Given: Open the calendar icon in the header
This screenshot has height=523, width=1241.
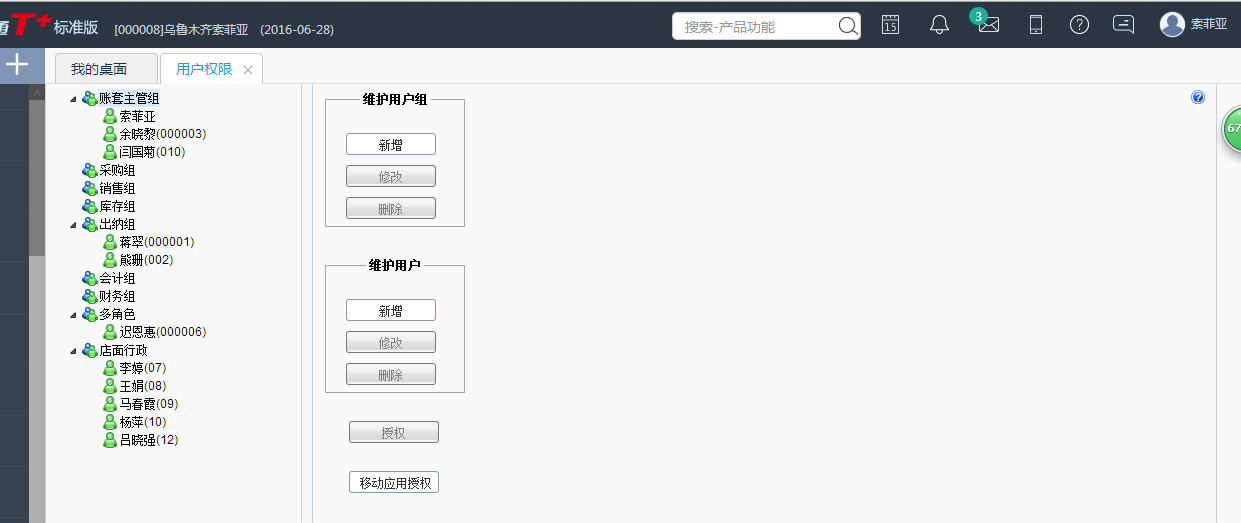Looking at the screenshot, I should click(x=890, y=25).
